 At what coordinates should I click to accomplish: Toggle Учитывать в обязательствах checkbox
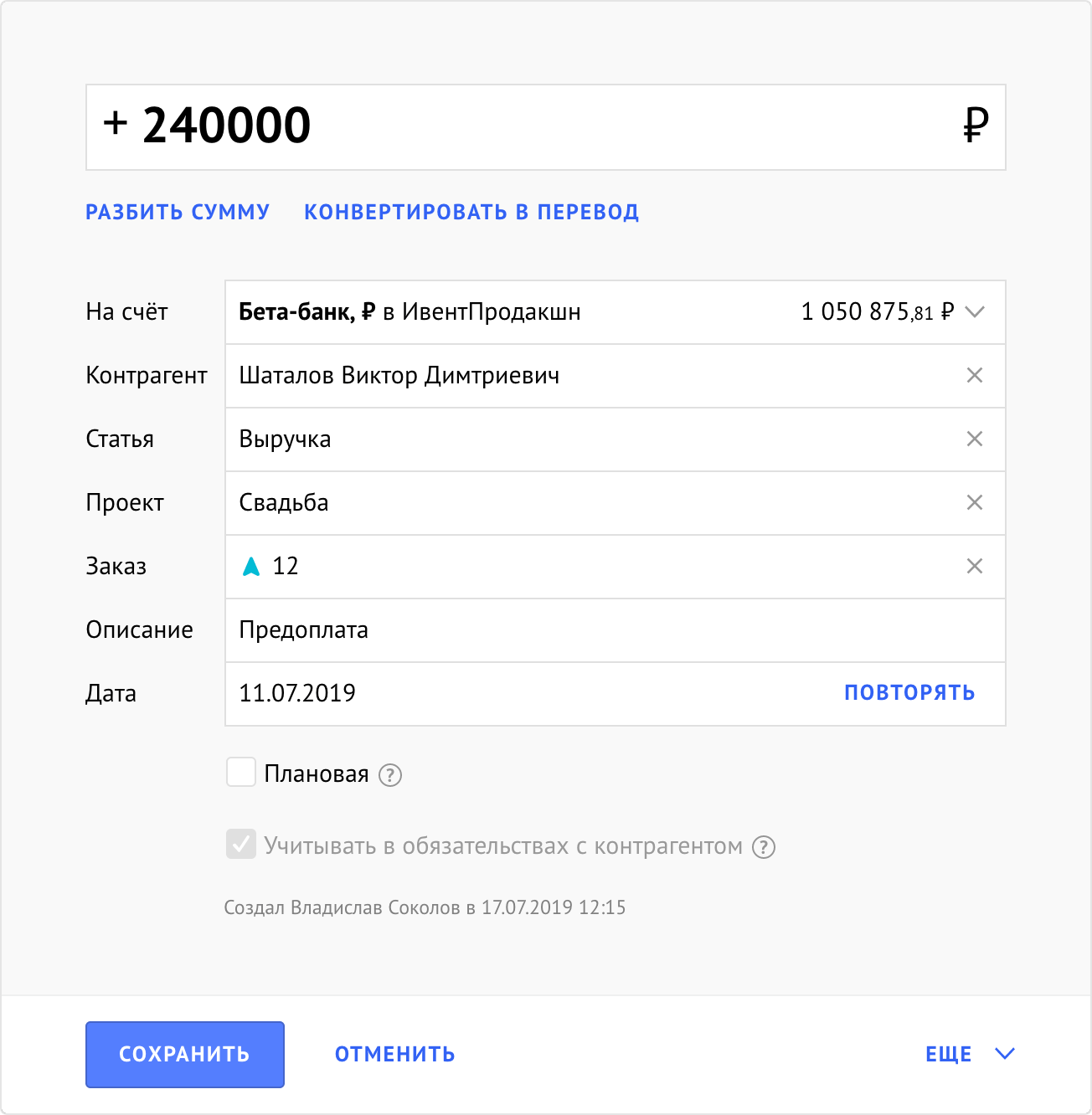pyautogui.click(x=241, y=844)
